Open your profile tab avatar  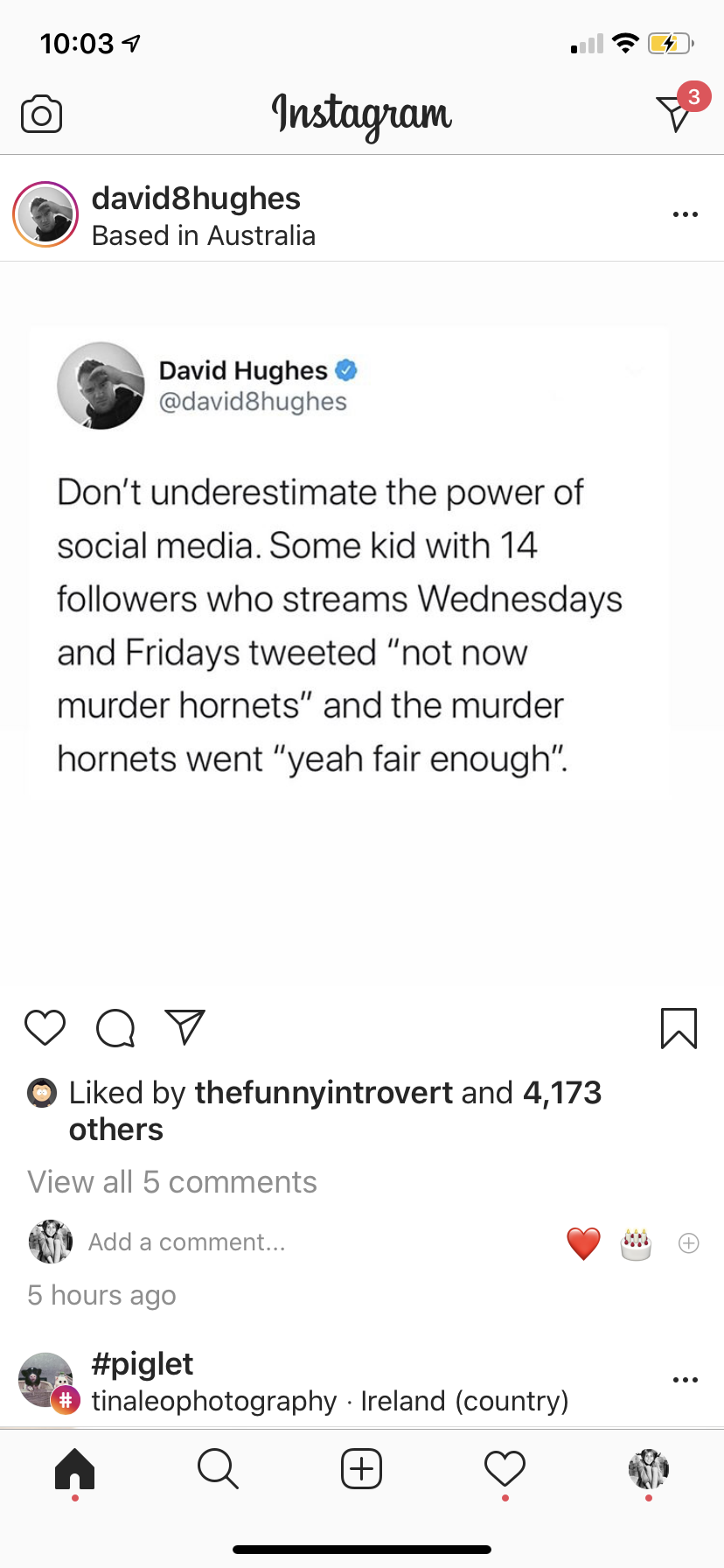click(x=648, y=1468)
